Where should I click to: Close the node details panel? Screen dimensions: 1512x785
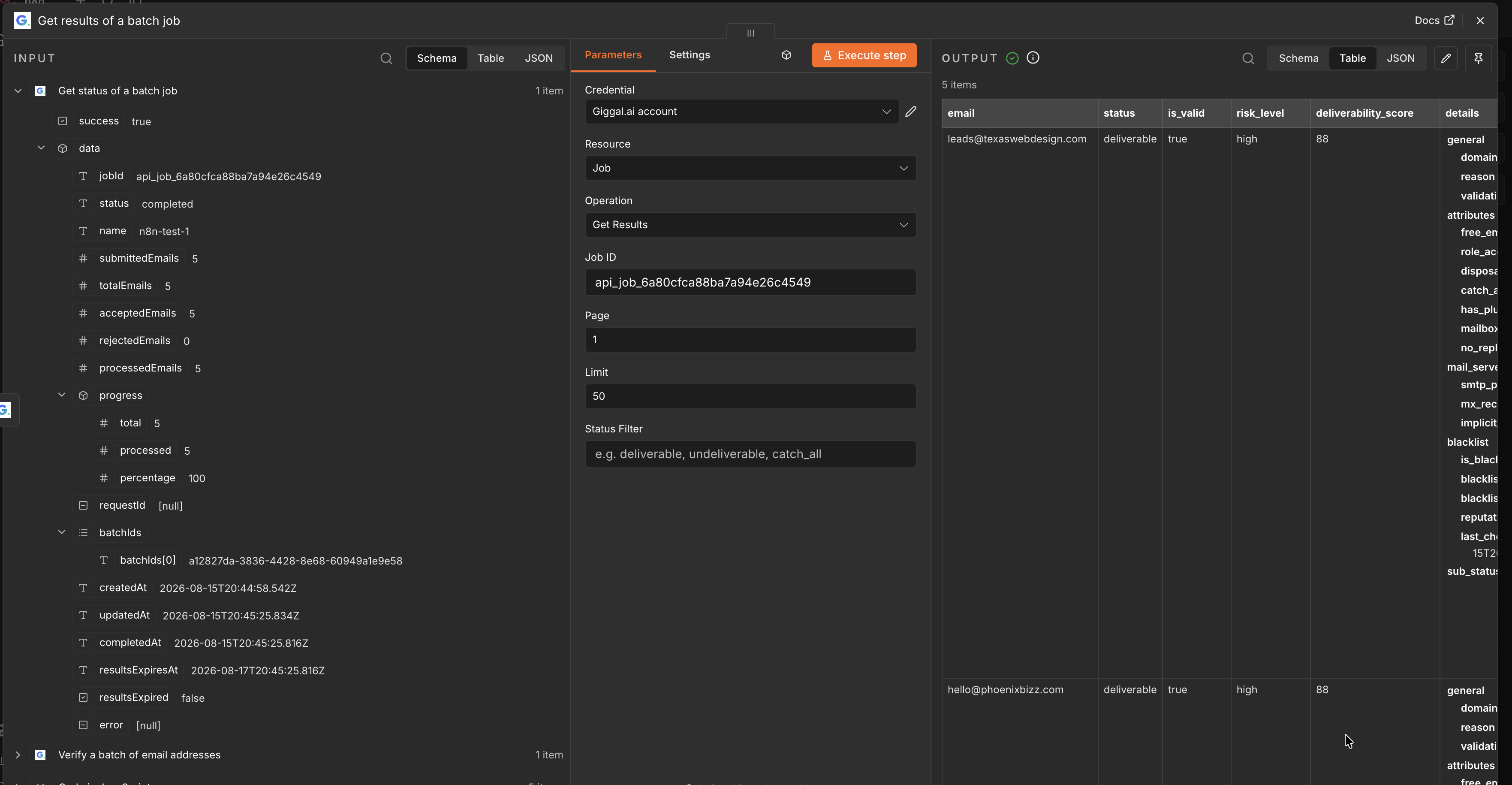1480,21
